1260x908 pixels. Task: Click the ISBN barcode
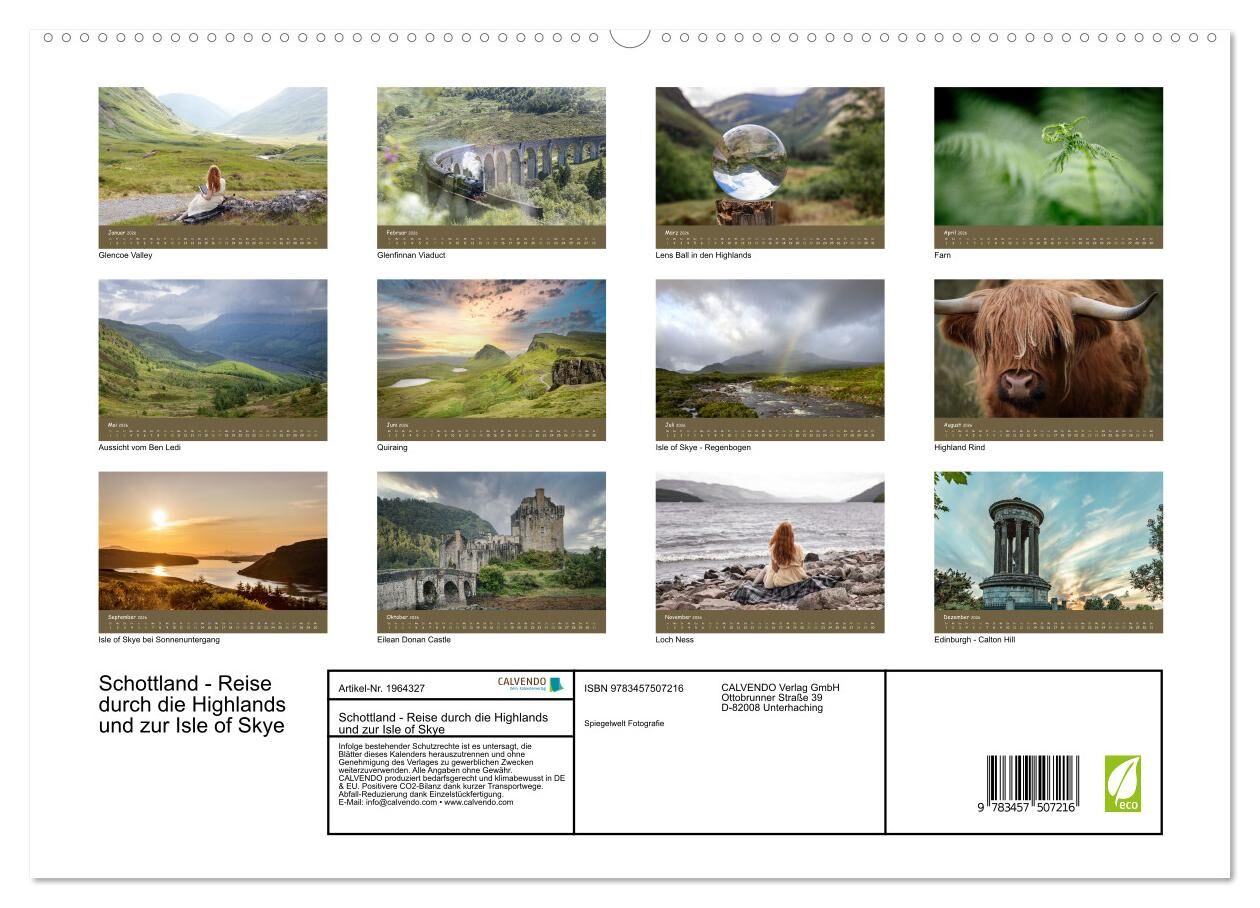(x=1032, y=783)
